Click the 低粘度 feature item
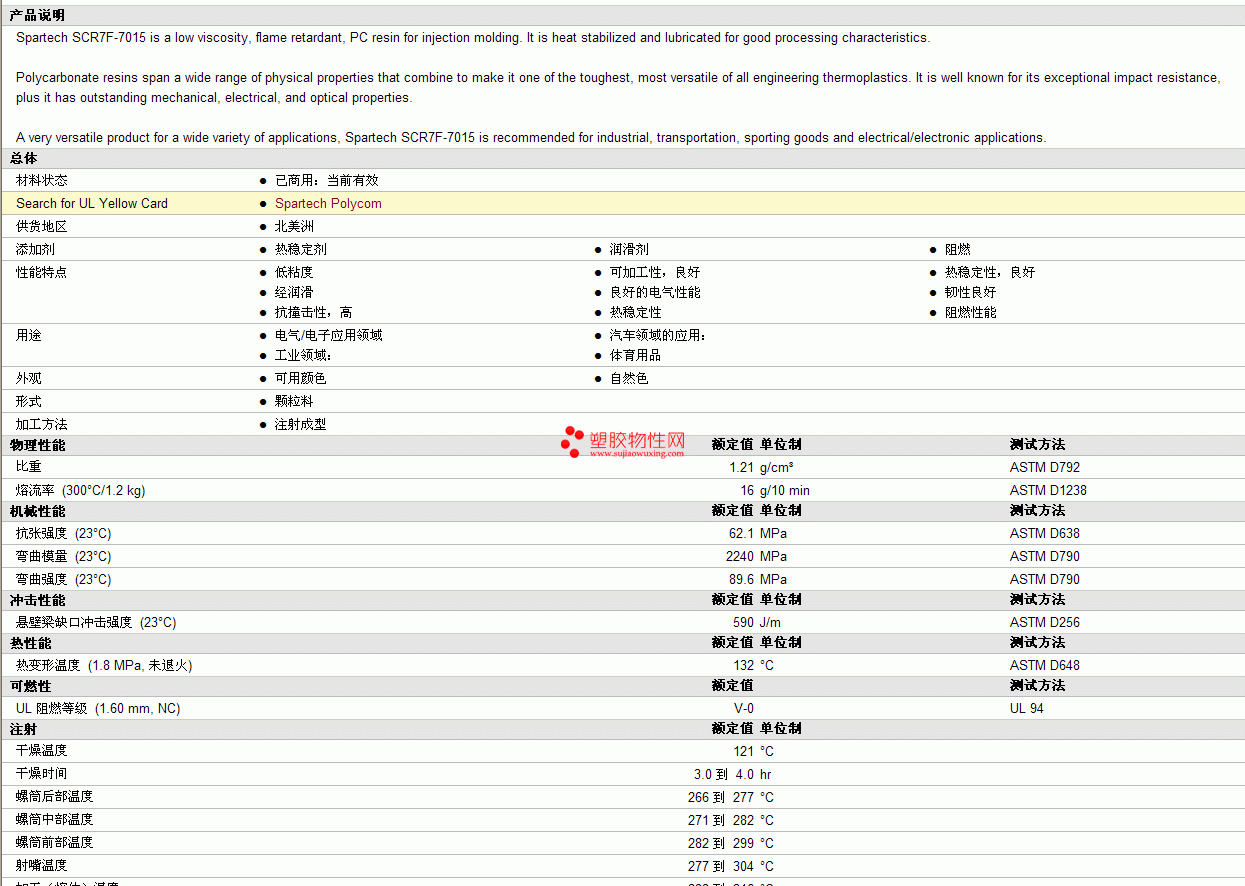1245x886 pixels. pyautogui.click(x=294, y=272)
